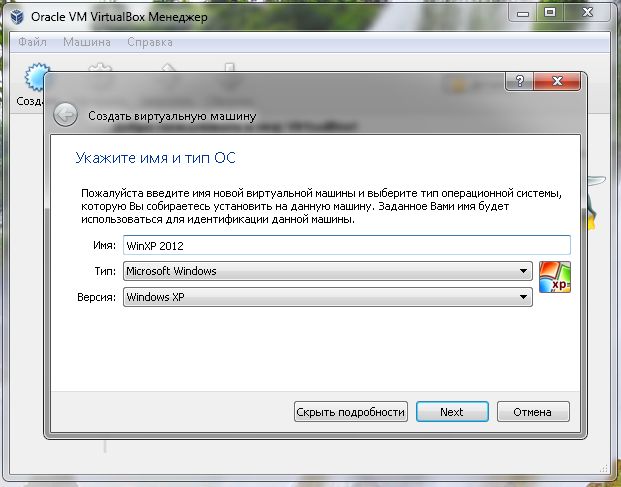Focus the Имя field containing WinXP 2012
621x487 pixels.
[x=346, y=245]
